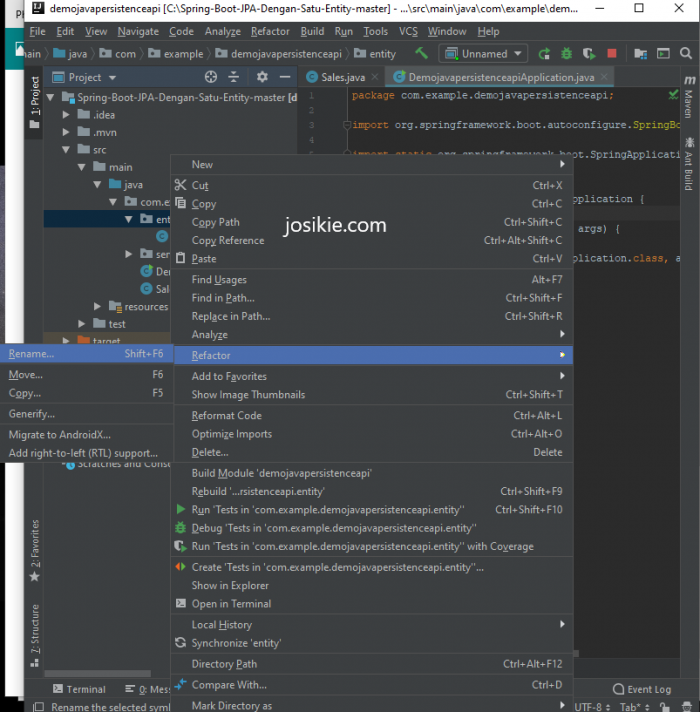The image size is (700, 712).
Task: Click Collapse All icon in Project panel
Action: click(x=233, y=77)
